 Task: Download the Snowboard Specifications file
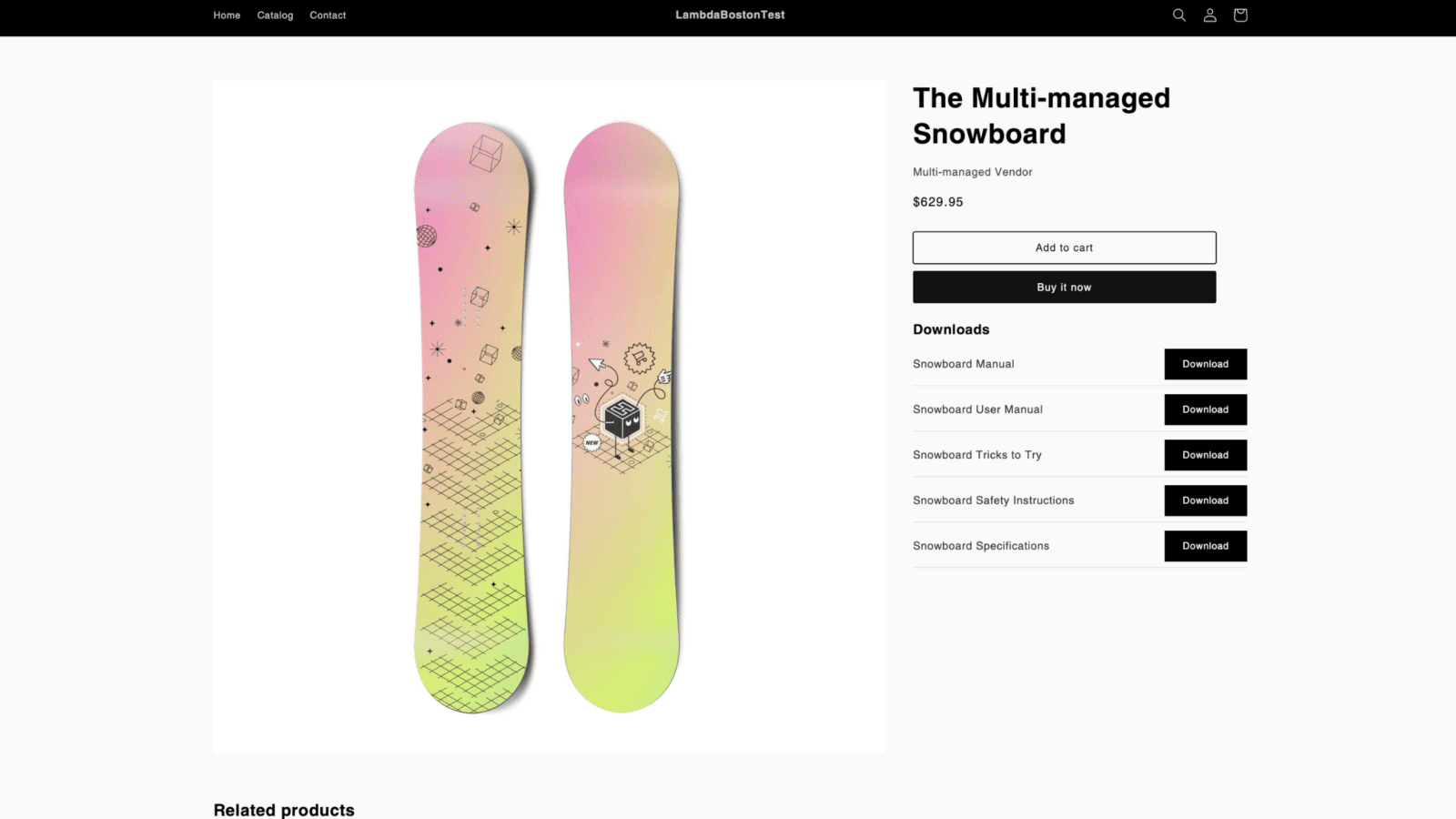click(1205, 546)
